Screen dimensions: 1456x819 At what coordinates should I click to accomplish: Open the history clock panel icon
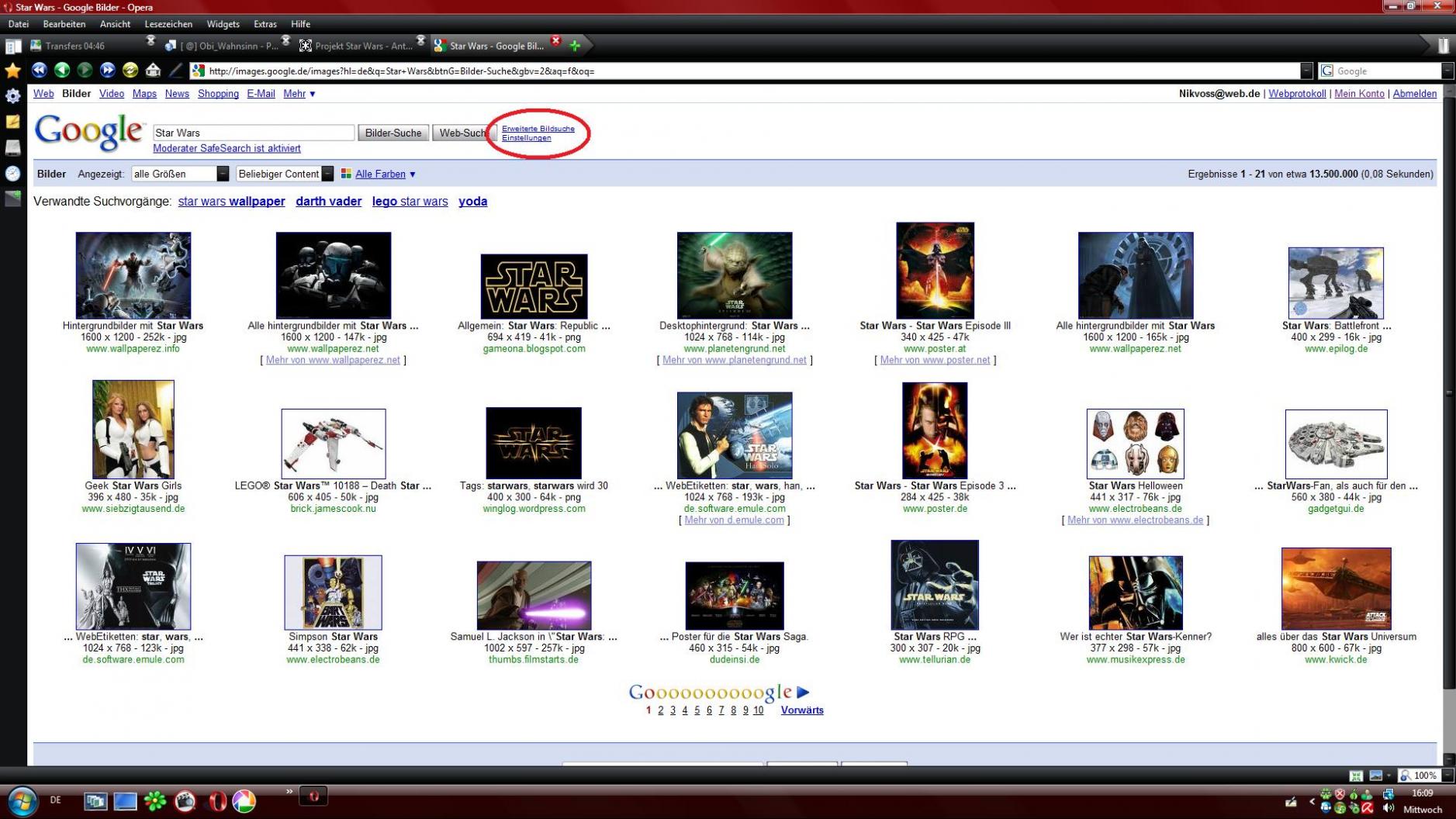point(13,173)
